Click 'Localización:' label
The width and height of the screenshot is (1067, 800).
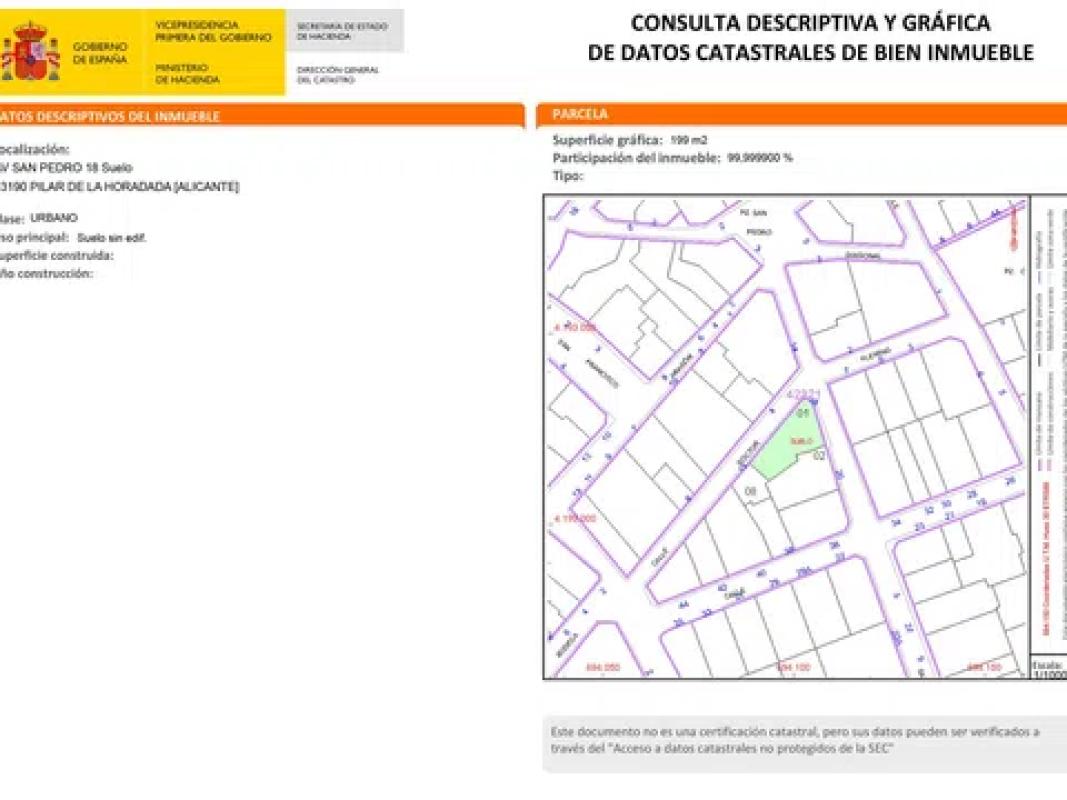click(x=34, y=150)
